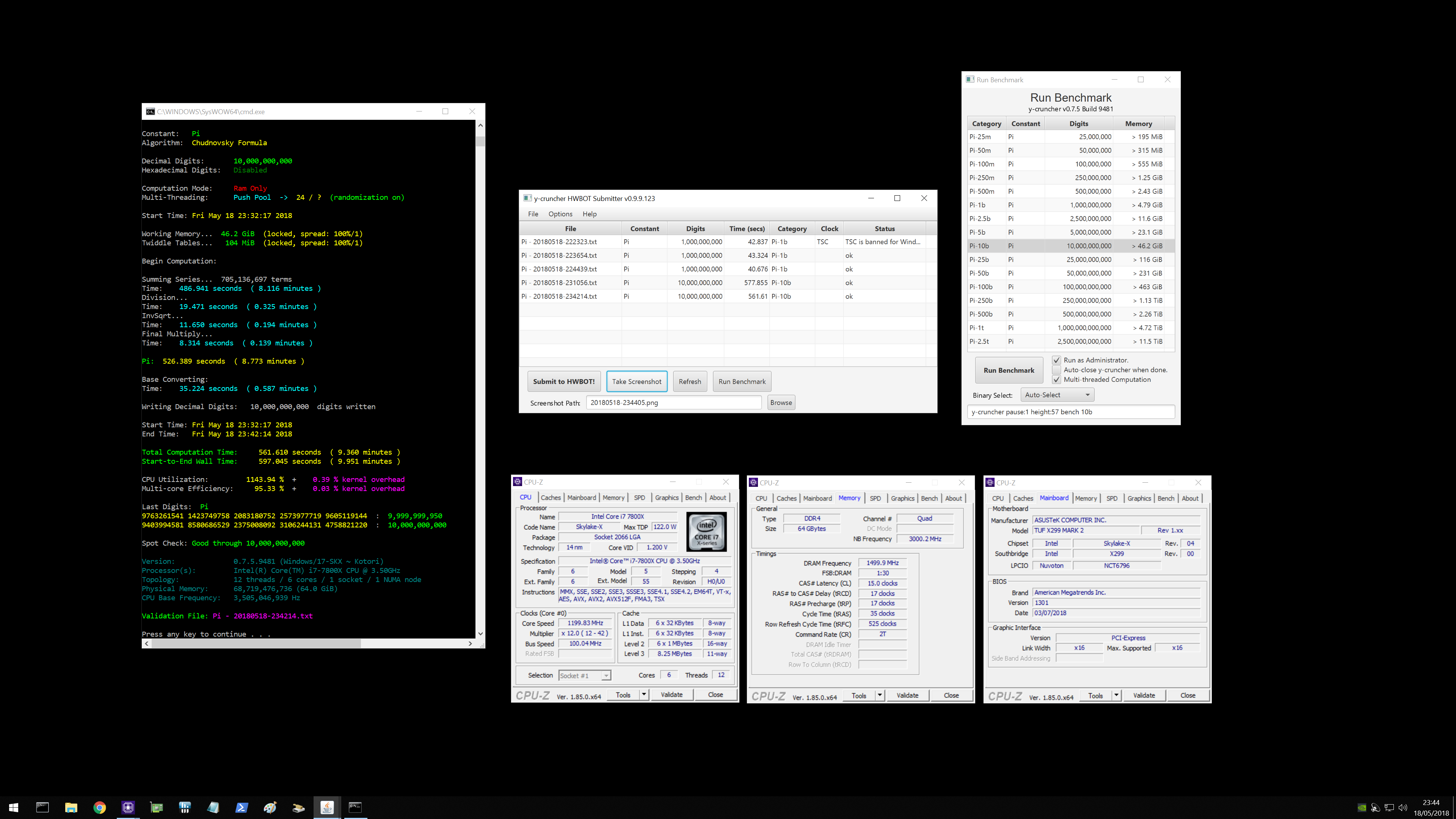The height and width of the screenshot is (819, 1456).
Task: Expand the Tools arrow in the Mainboard-tab CPU-Z window
Action: (1116, 695)
